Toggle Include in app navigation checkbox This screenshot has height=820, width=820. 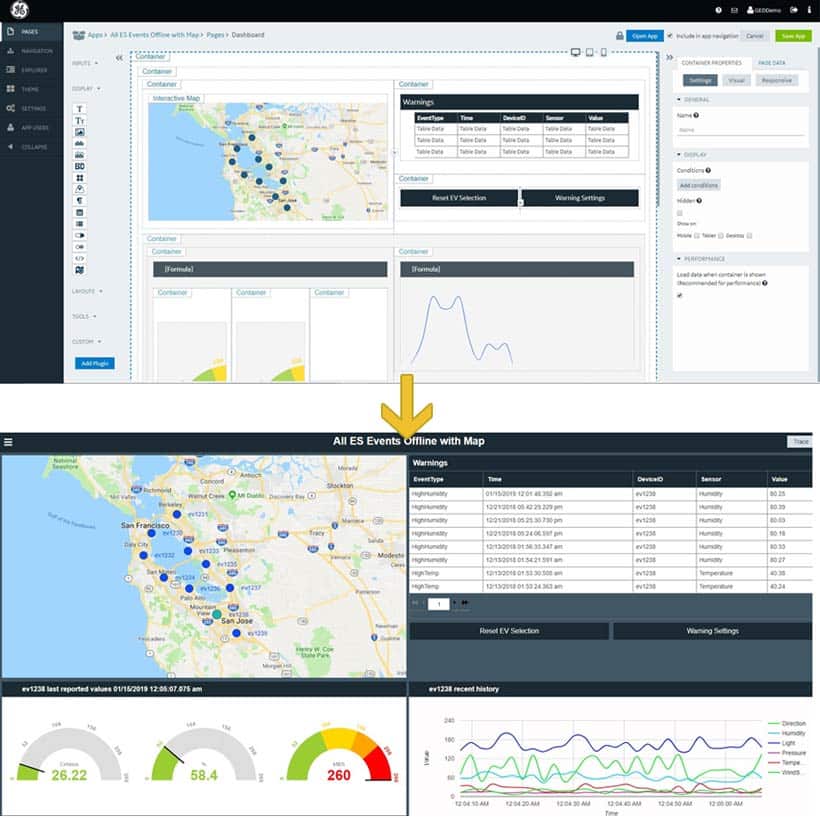click(670, 36)
